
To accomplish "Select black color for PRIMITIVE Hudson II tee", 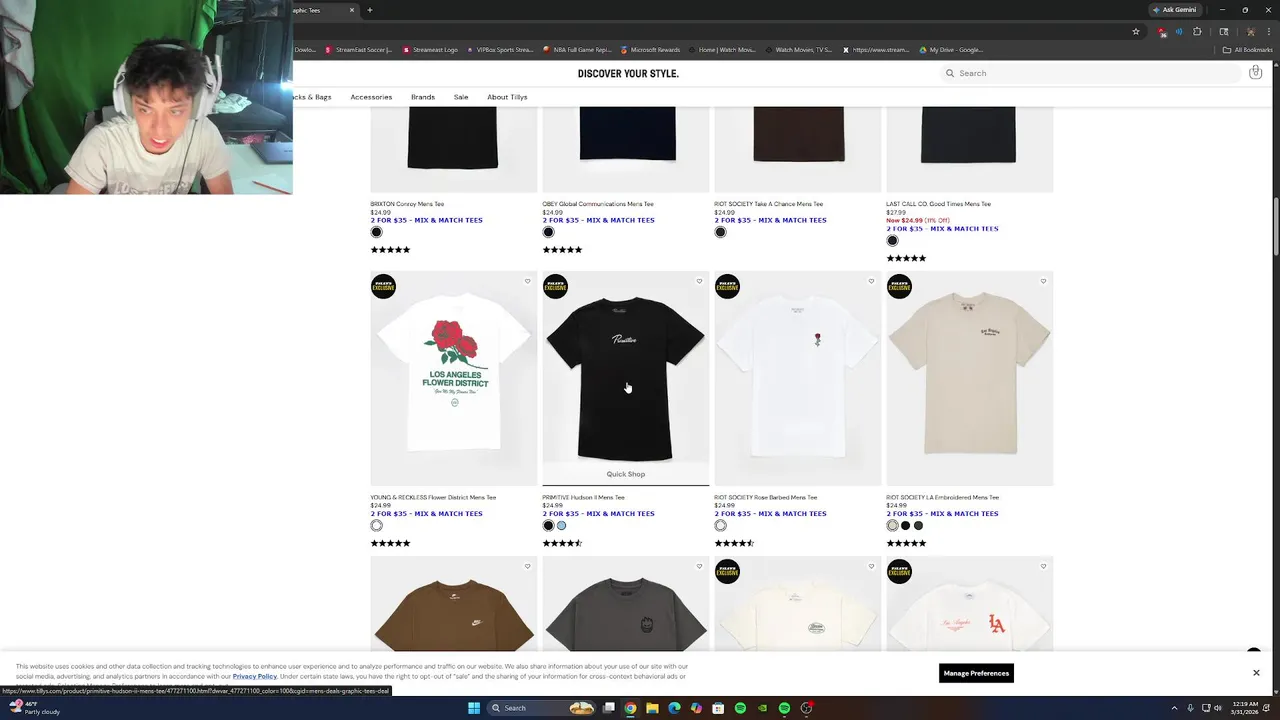I will (548, 525).
